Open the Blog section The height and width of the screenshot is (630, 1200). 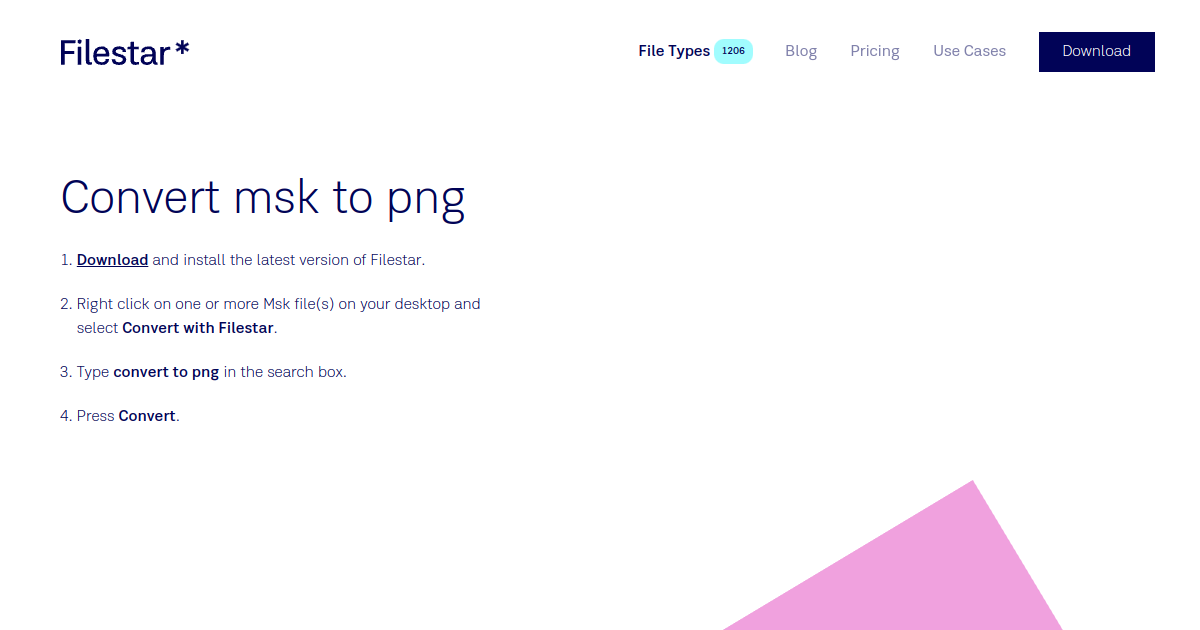pos(801,51)
